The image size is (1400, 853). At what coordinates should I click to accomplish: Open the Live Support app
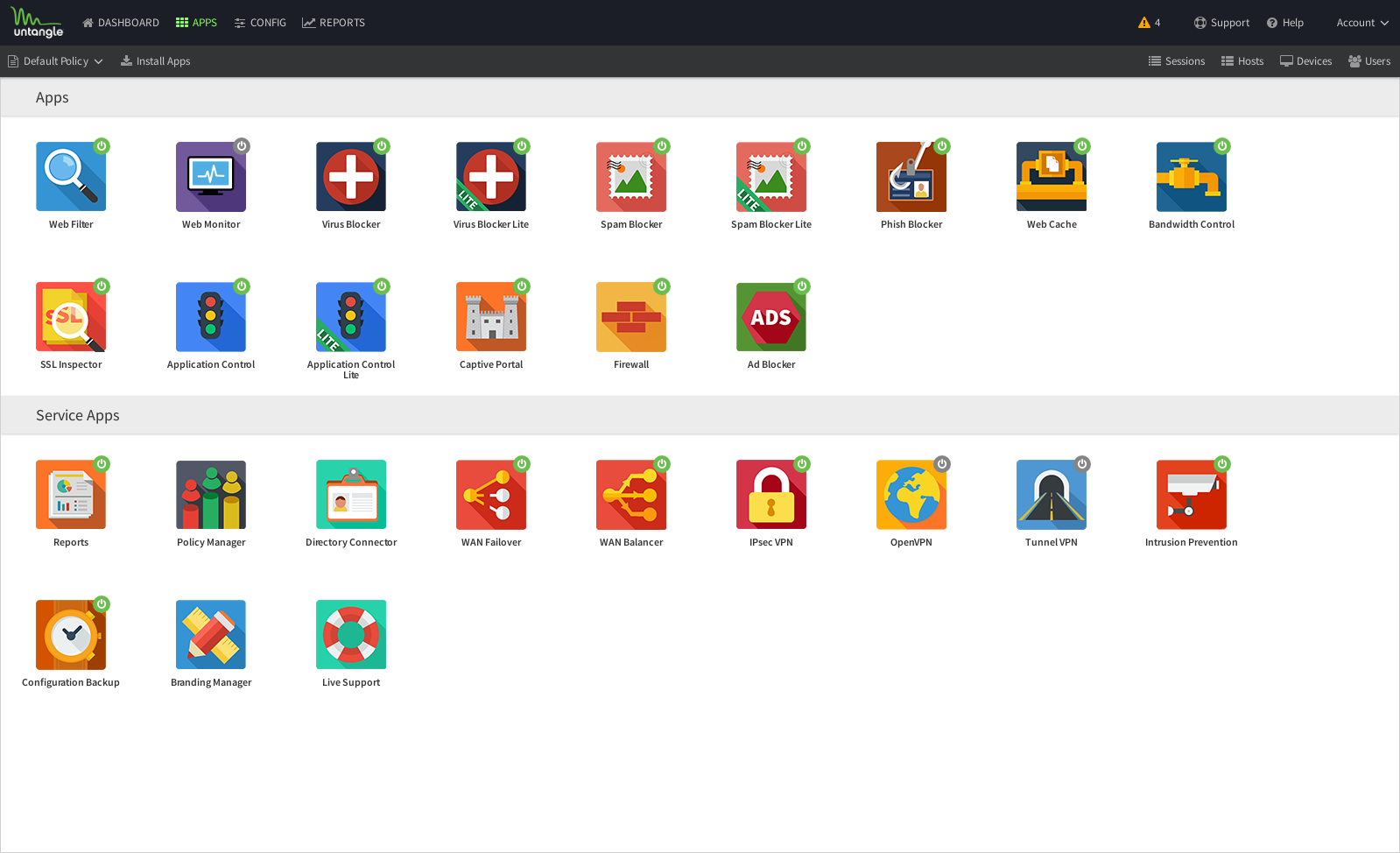[351, 635]
